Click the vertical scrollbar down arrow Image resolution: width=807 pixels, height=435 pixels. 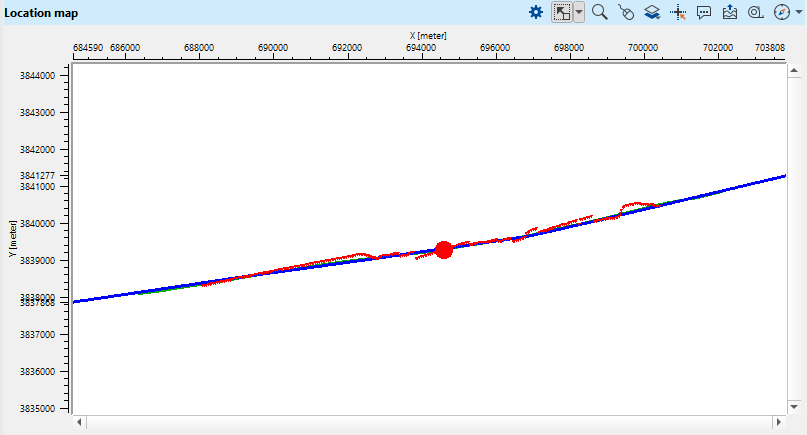point(795,406)
